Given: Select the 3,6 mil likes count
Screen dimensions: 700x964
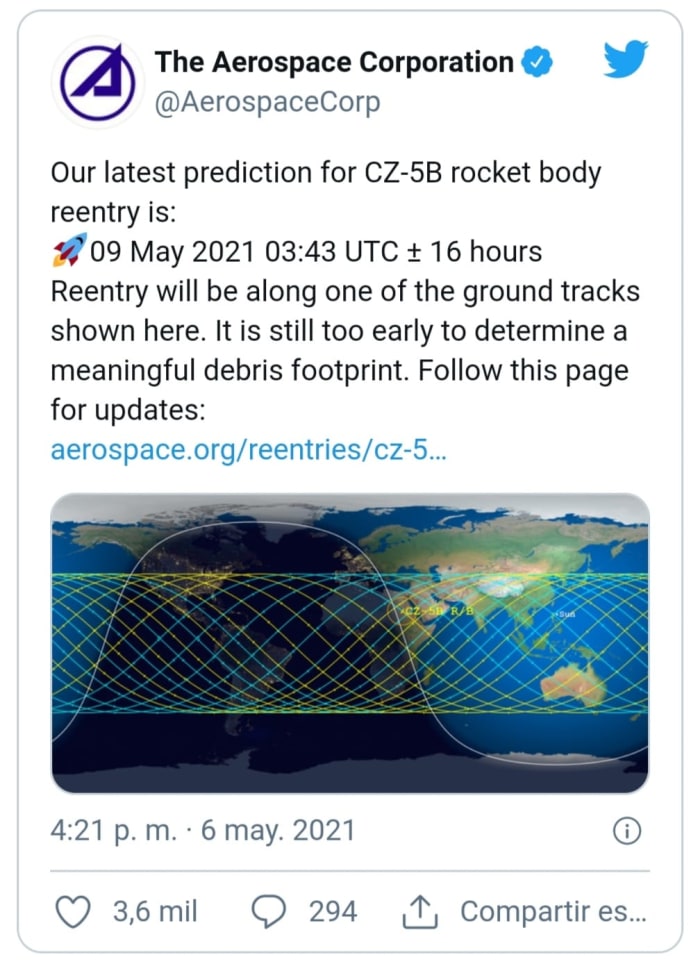Looking at the screenshot, I should (x=155, y=911).
